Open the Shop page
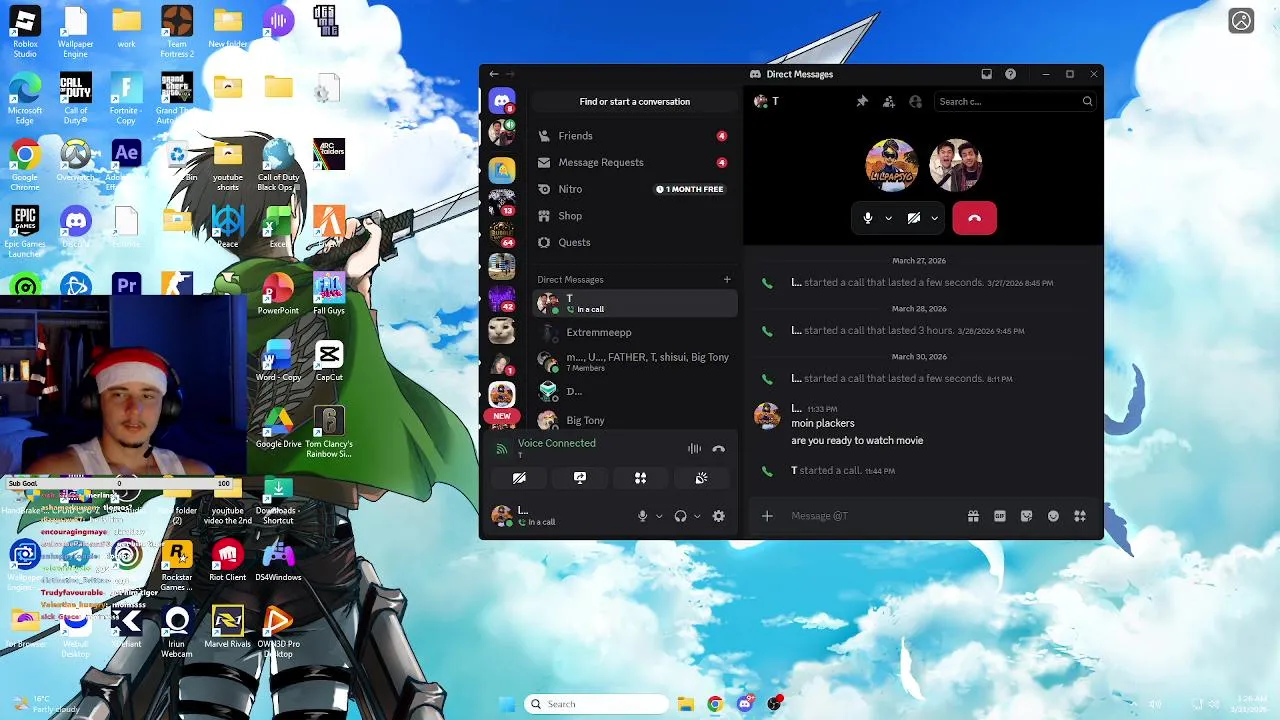The height and width of the screenshot is (720, 1280). coord(633,216)
